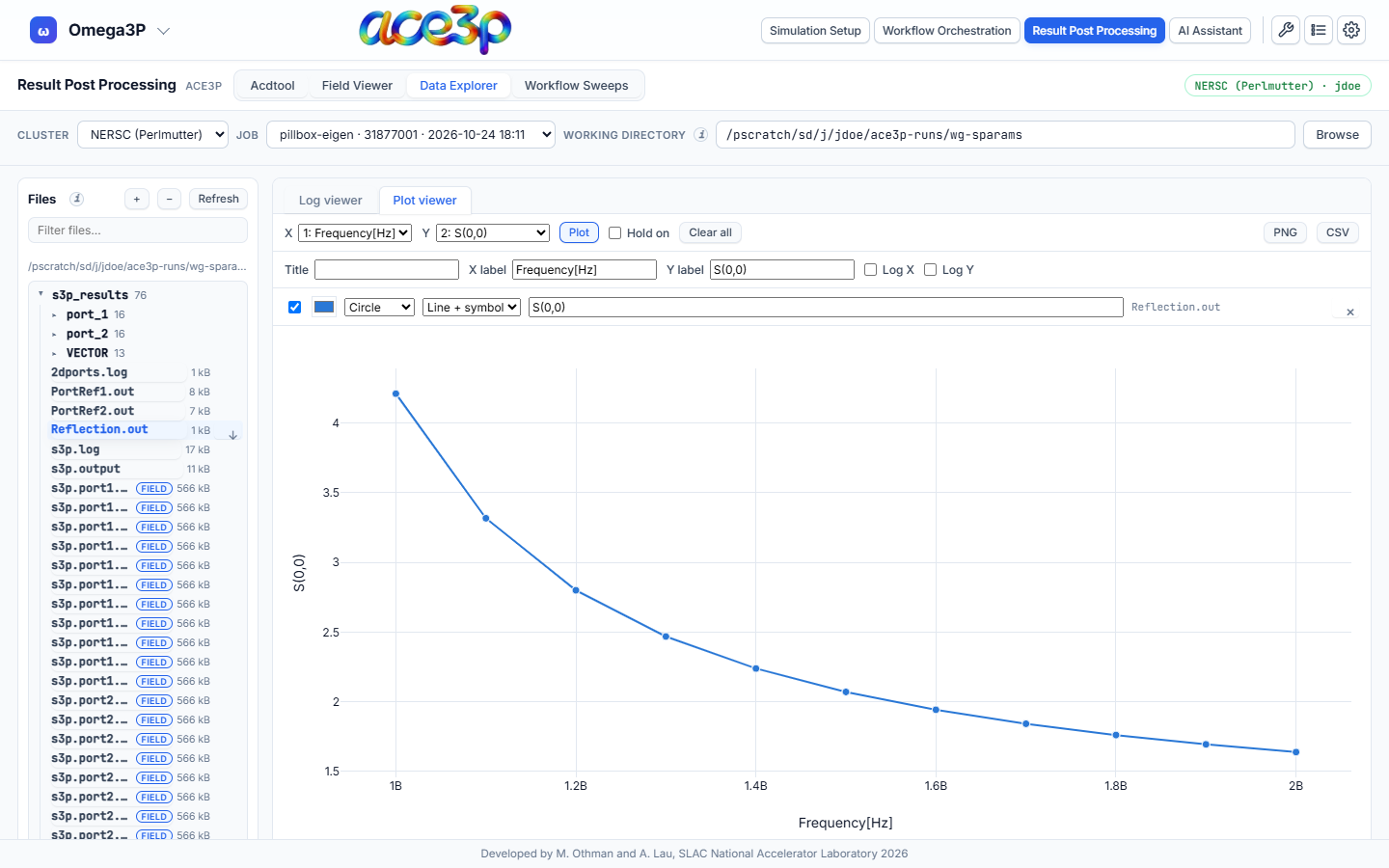Click the working directory info icon

[701, 135]
